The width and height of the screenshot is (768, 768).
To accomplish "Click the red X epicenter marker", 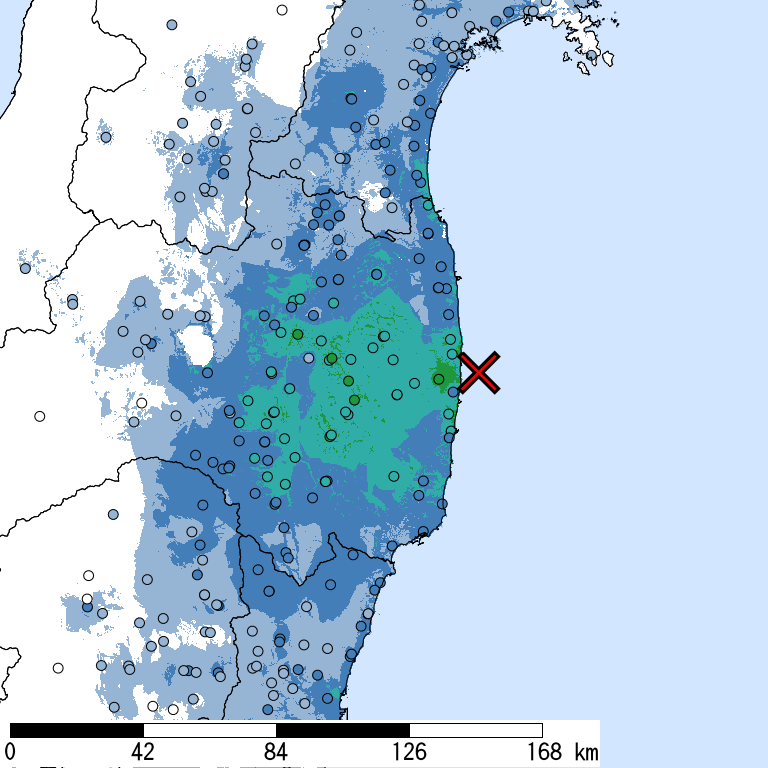I will 479,372.
